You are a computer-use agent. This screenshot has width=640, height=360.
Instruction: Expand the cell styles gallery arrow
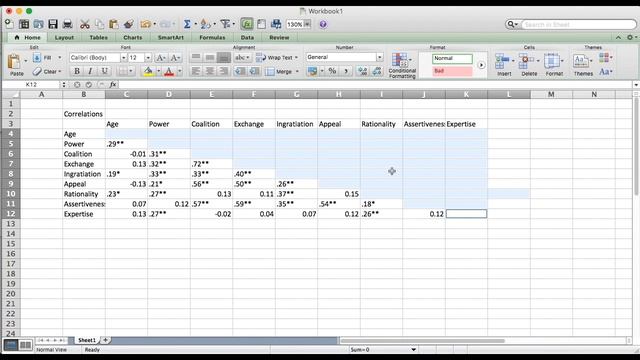[481, 65]
